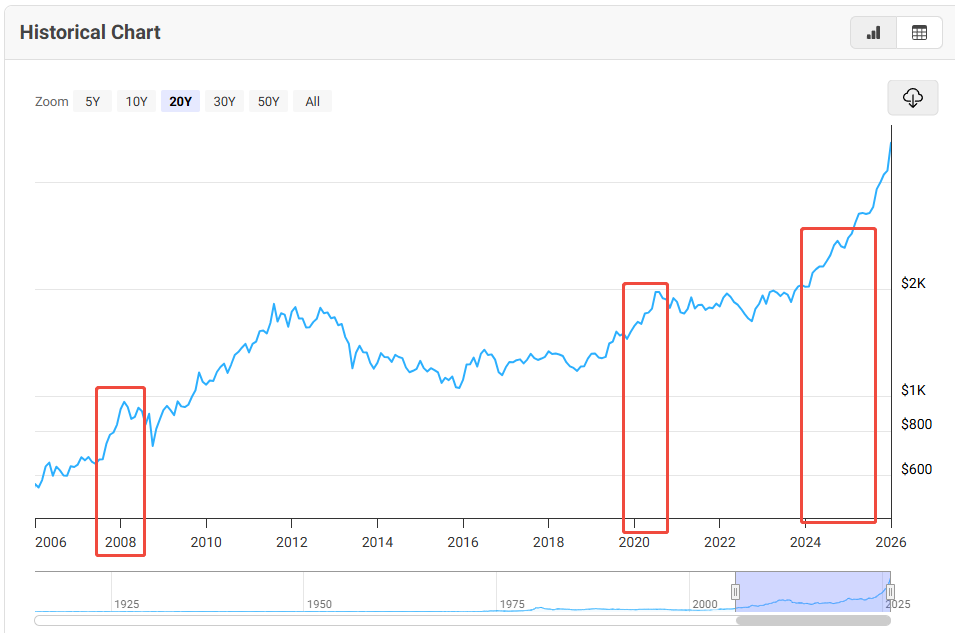955x633 pixels.
Task: Click the left navigator range handle
Action: [x=735, y=592]
